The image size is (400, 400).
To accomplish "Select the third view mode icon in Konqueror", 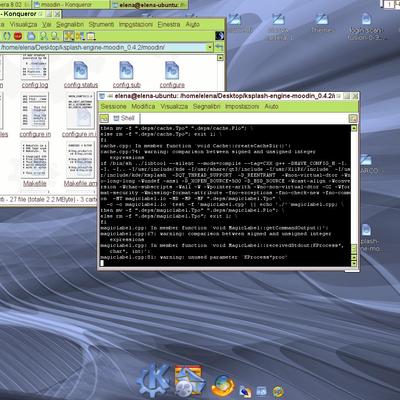I will click(91, 36).
